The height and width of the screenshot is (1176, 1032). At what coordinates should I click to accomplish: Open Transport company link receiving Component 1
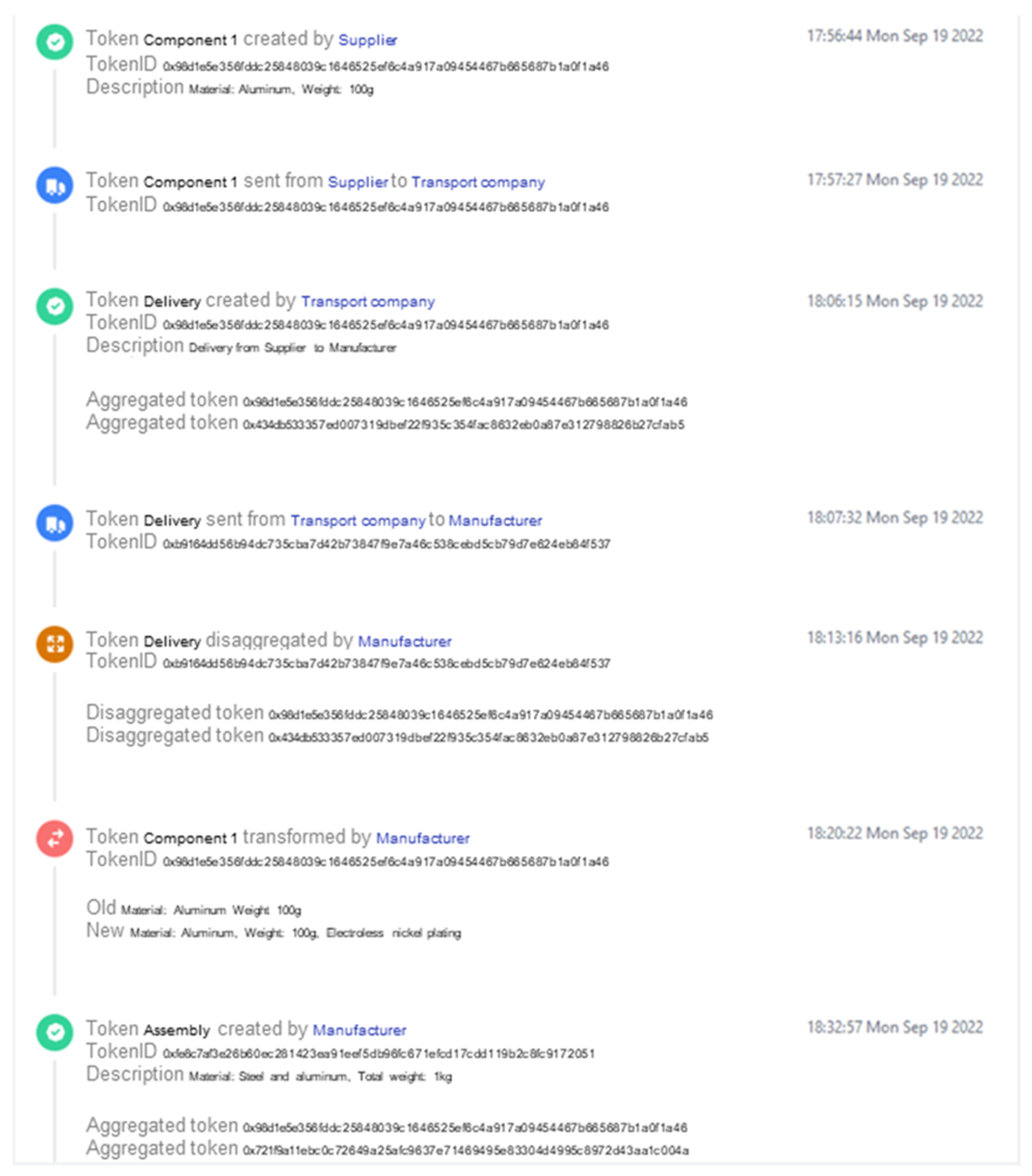click(478, 182)
